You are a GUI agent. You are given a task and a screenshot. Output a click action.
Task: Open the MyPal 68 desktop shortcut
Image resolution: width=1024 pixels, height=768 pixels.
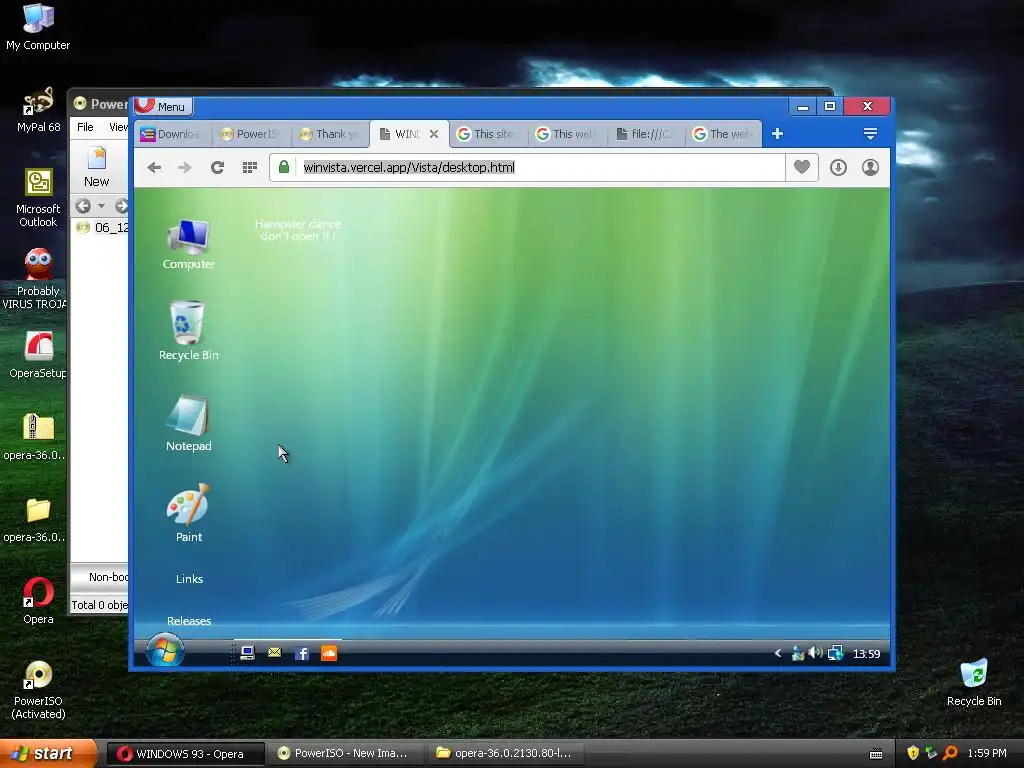[x=38, y=110]
